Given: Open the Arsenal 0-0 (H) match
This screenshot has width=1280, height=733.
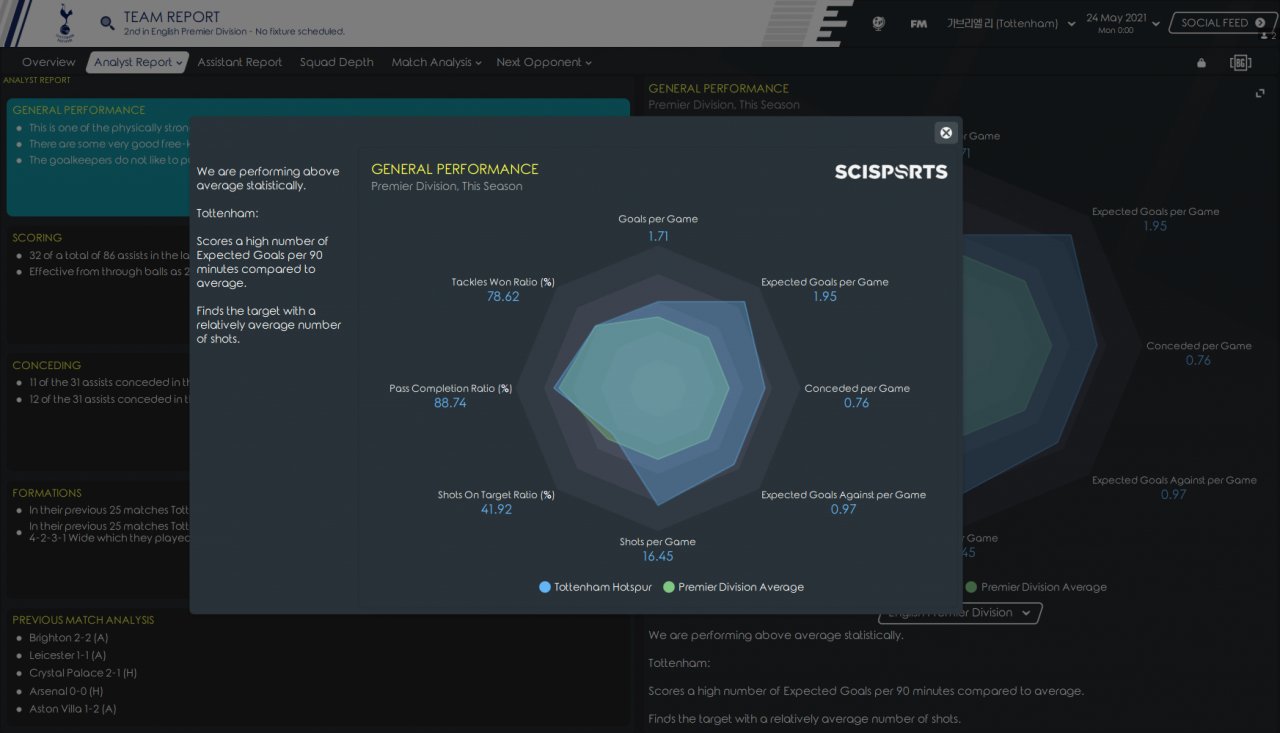Looking at the screenshot, I should pos(66,691).
